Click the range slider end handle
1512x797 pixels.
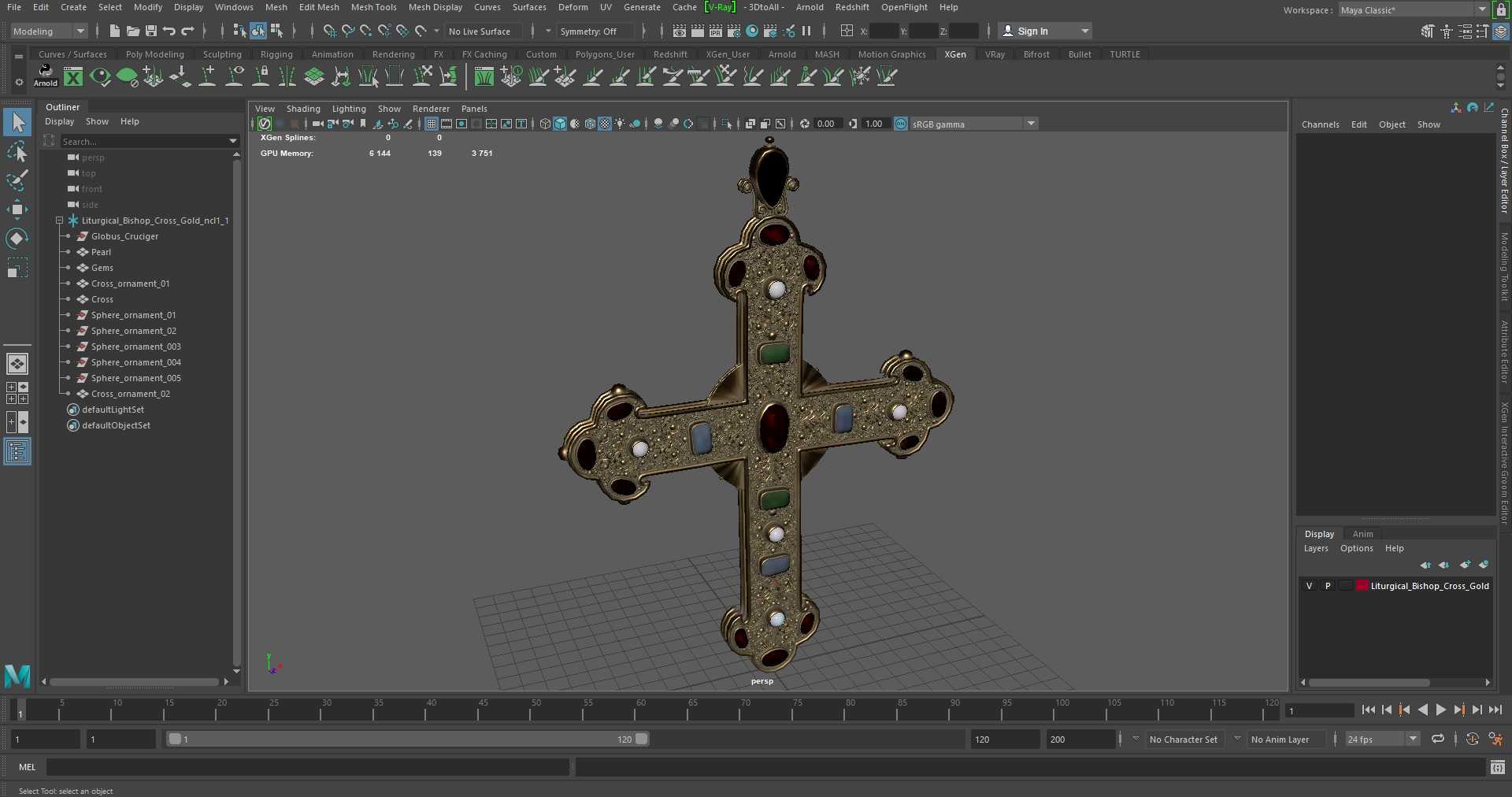(641, 739)
